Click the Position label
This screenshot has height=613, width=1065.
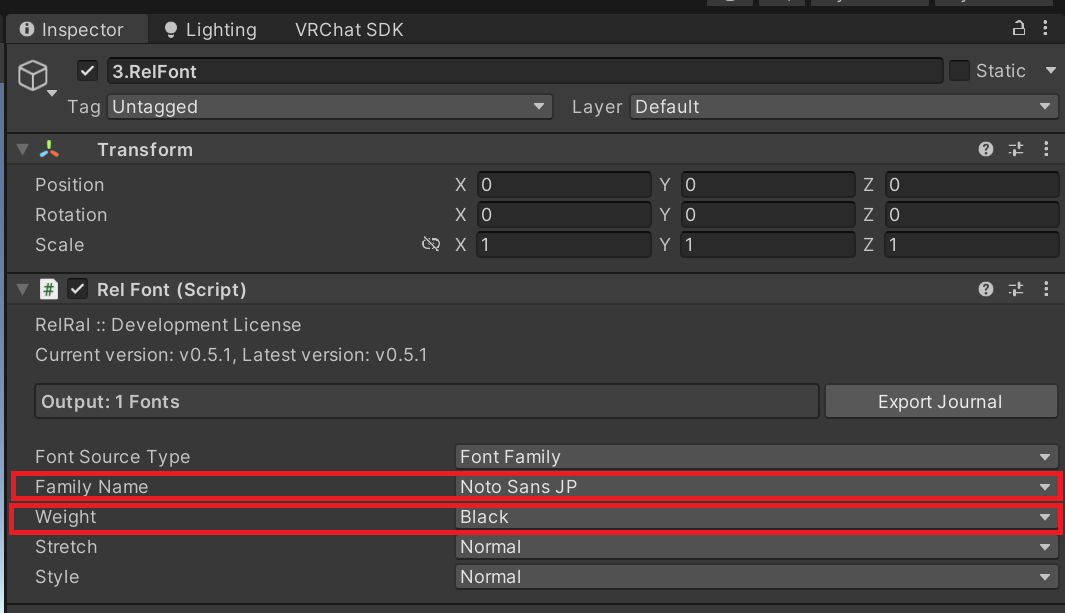click(x=69, y=185)
